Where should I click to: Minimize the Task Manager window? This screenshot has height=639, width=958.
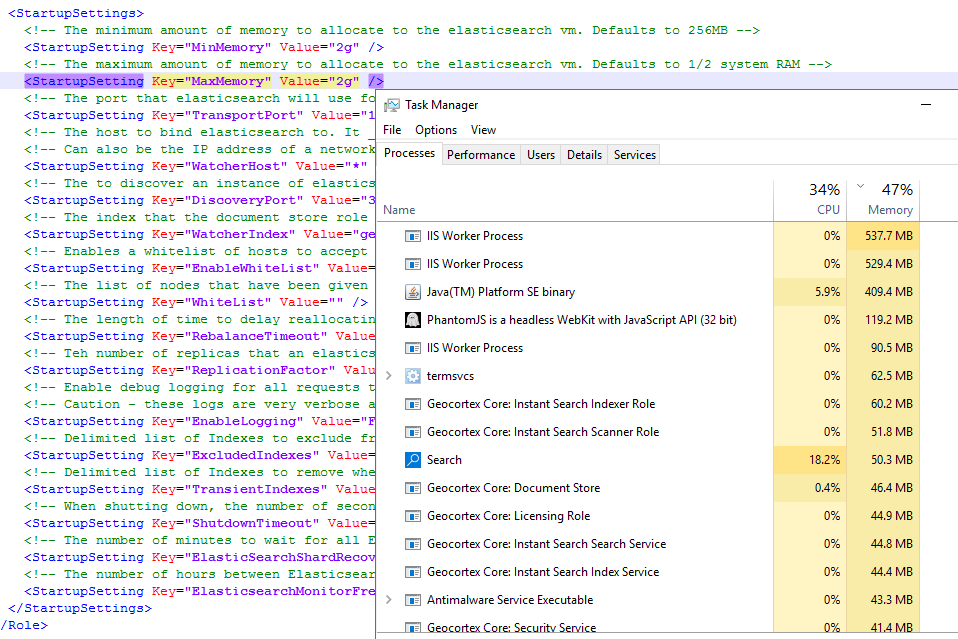(x=926, y=105)
